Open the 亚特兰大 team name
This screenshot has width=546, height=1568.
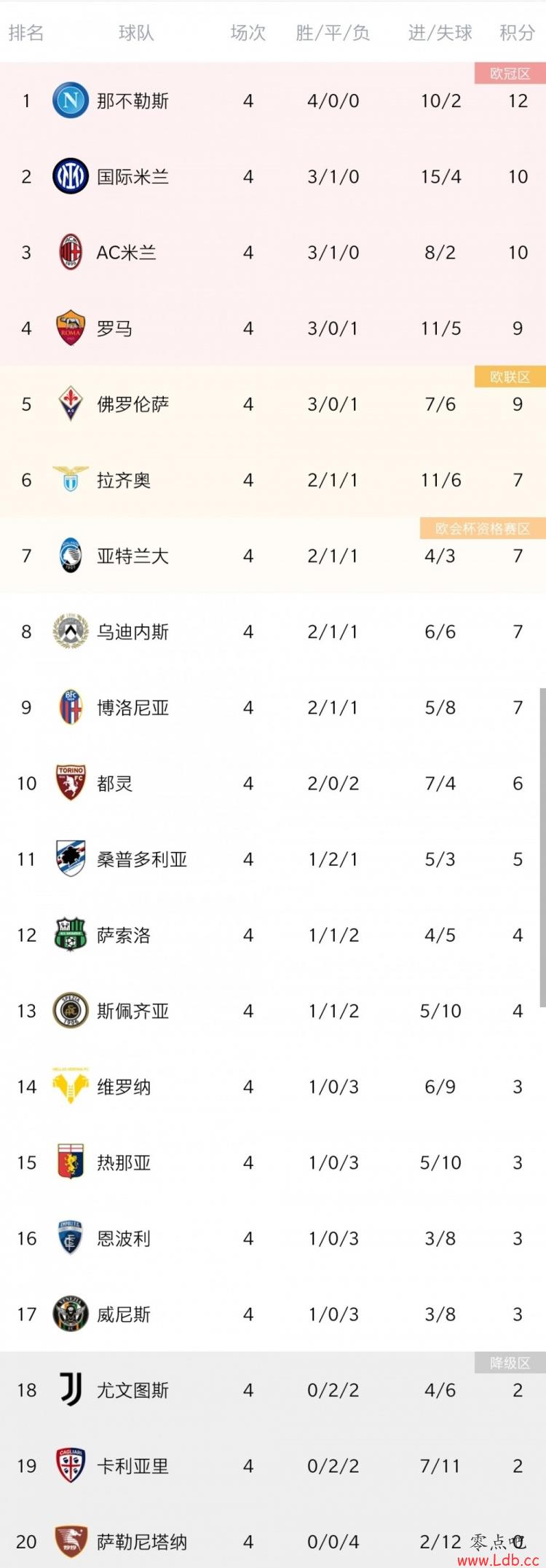tap(133, 556)
